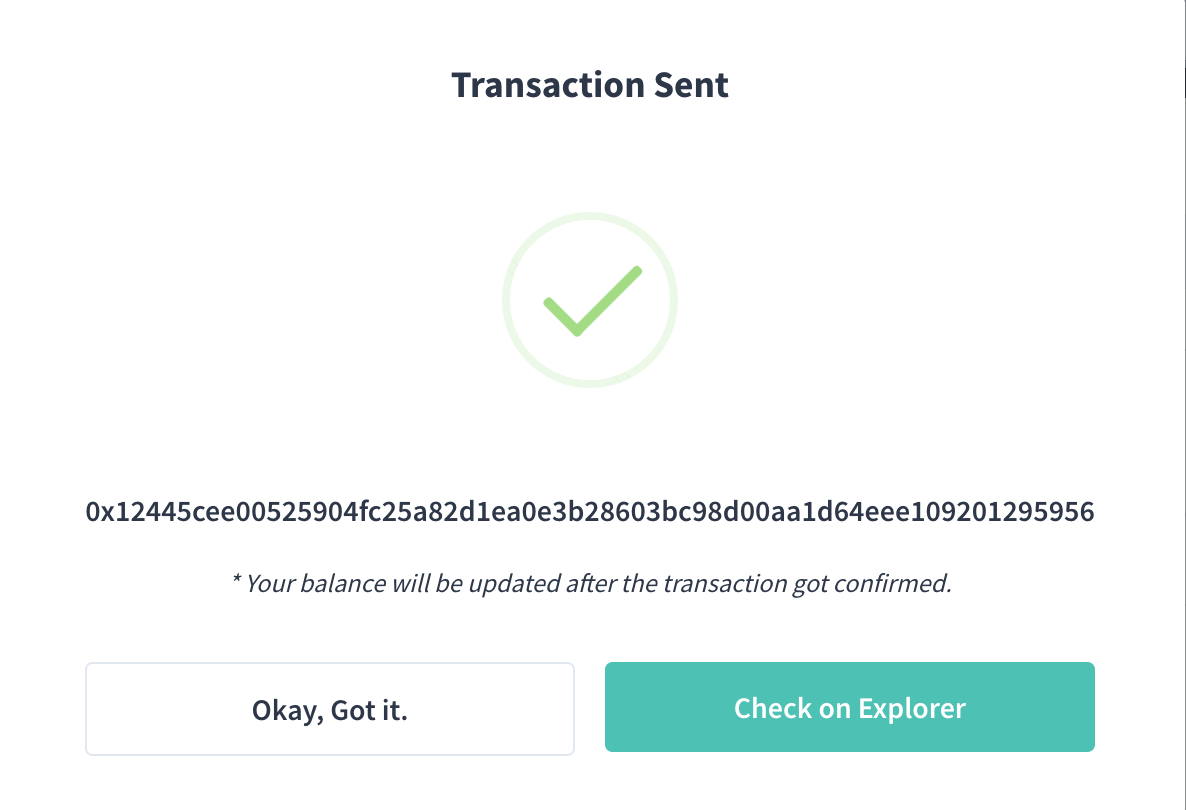
Task: Click the green checkmark success icon
Action: pos(590,300)
